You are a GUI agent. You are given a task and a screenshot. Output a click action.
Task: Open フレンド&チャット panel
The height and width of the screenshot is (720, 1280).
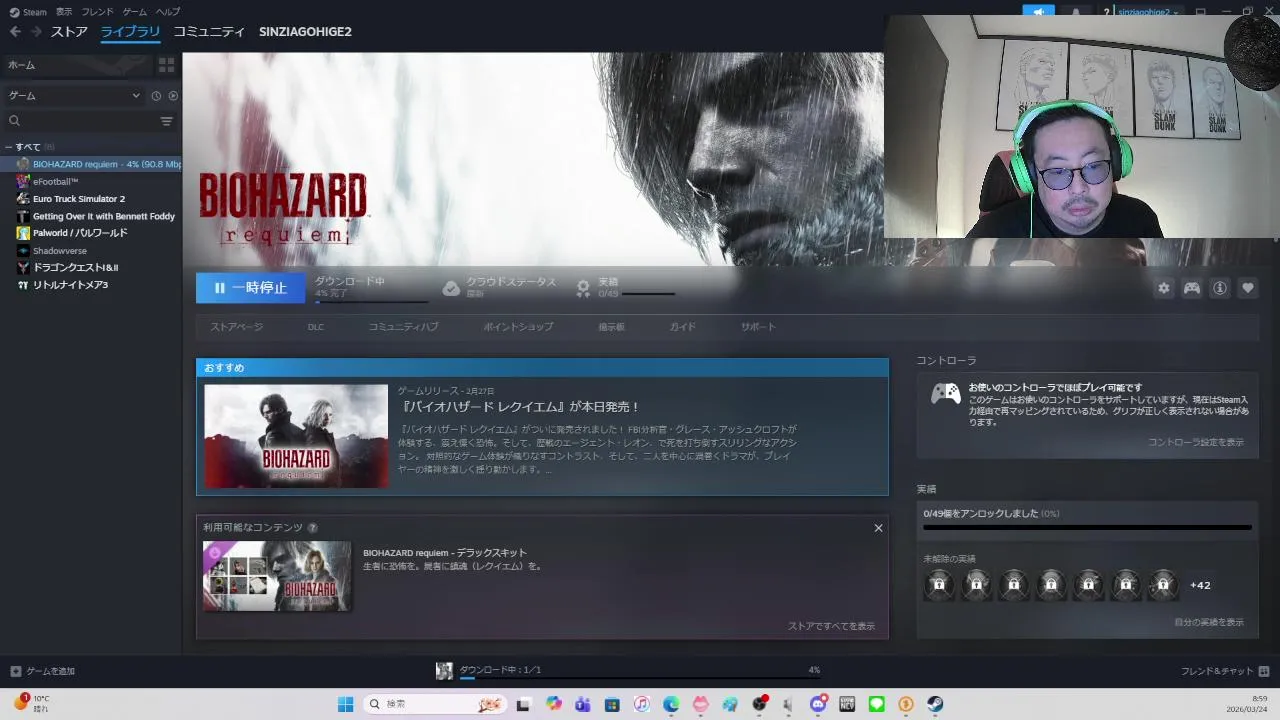click(1225, 671)
